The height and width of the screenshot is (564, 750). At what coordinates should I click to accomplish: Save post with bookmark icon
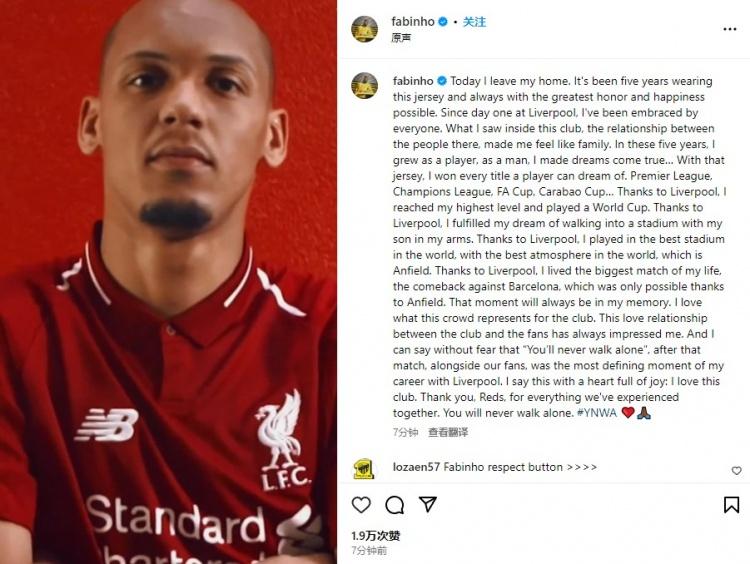[x=731, y=505]
